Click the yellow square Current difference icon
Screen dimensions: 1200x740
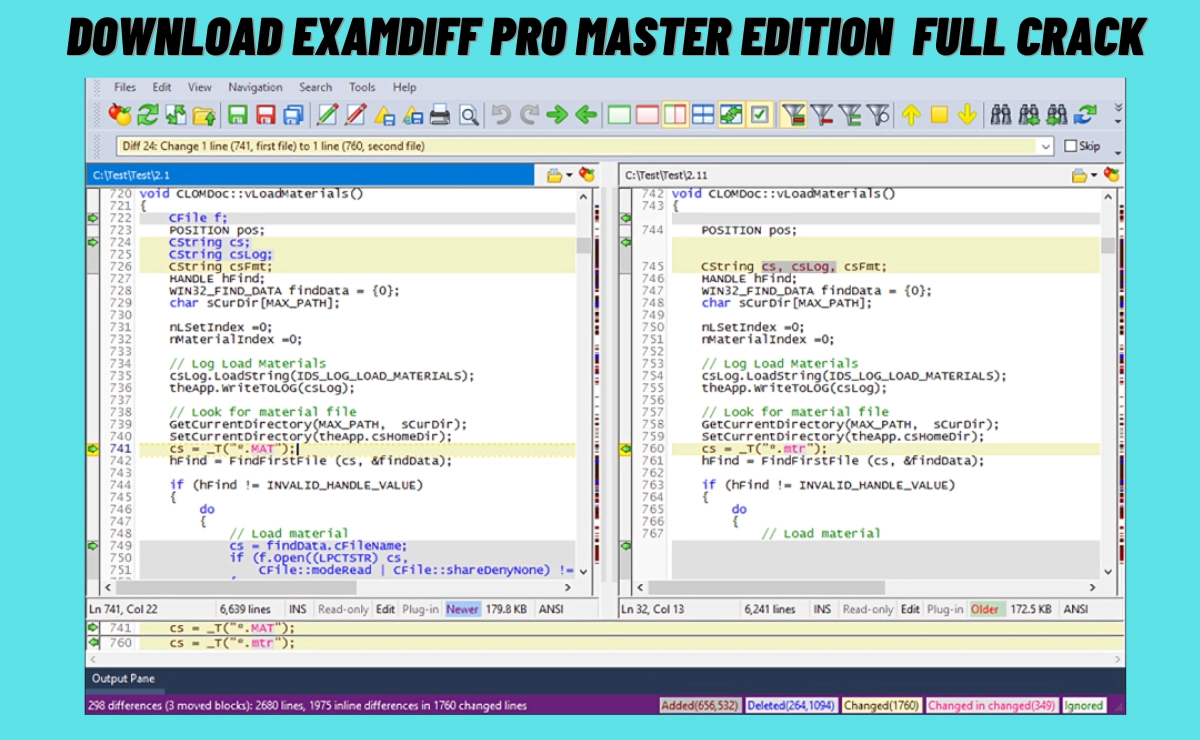[938, 115]
